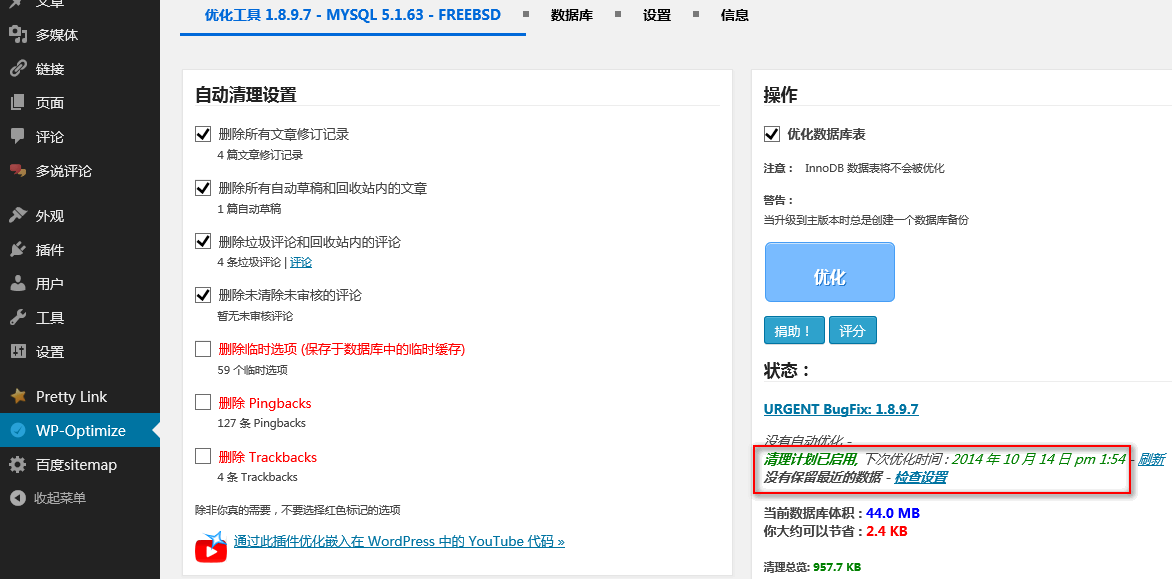Click the 957.7 KB cleanup total

(836, 567)
